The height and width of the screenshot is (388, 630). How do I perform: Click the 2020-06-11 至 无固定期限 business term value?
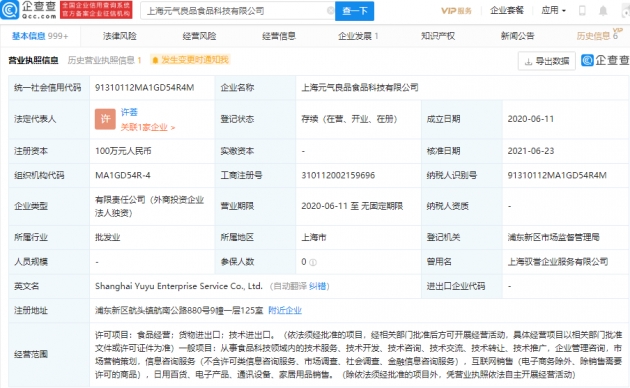click(352, 206)
